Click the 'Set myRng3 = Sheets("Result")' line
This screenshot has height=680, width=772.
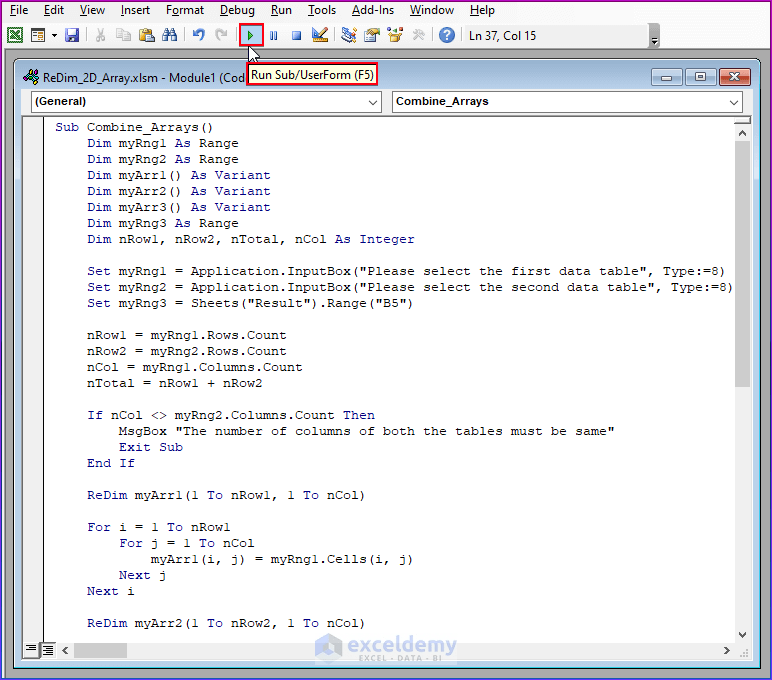click(250, 303)
